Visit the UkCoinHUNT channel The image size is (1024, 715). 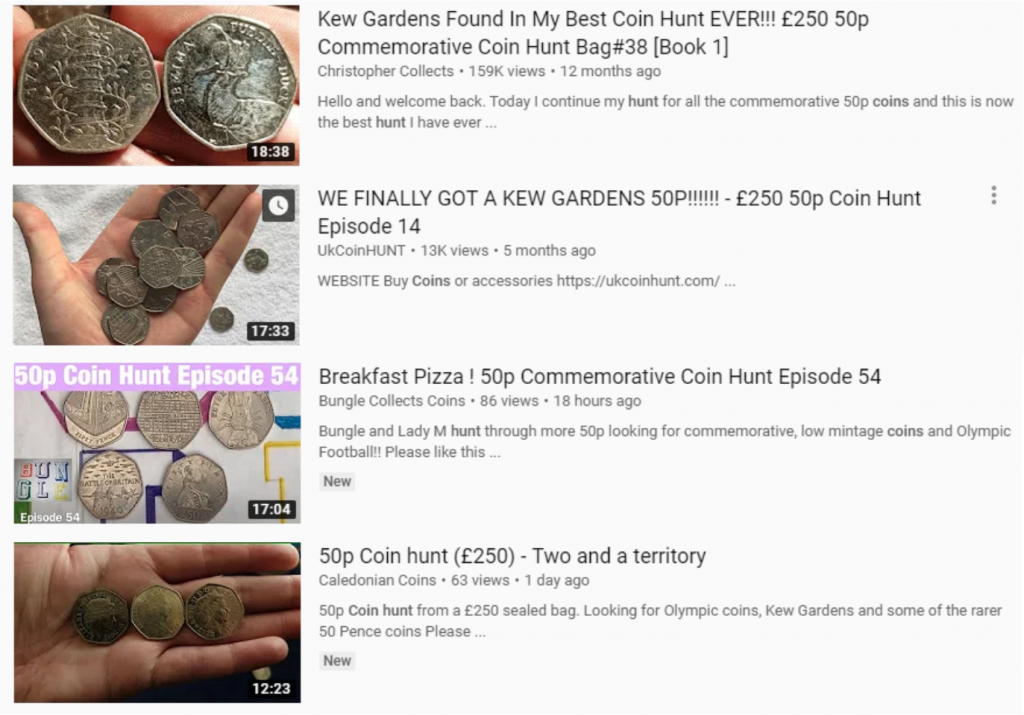361,251
